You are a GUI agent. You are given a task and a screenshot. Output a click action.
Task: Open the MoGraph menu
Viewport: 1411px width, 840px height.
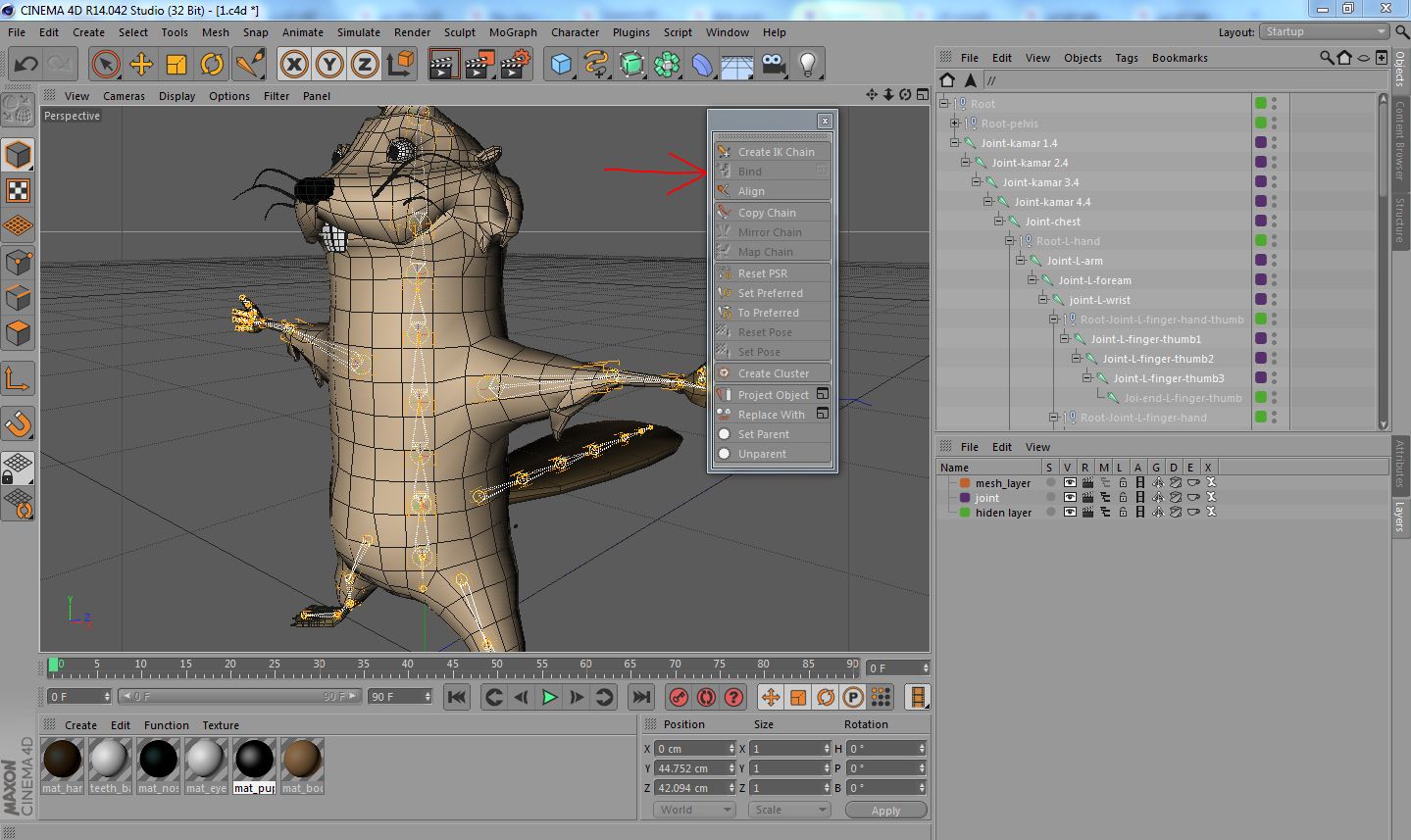[x=513, y=32]
